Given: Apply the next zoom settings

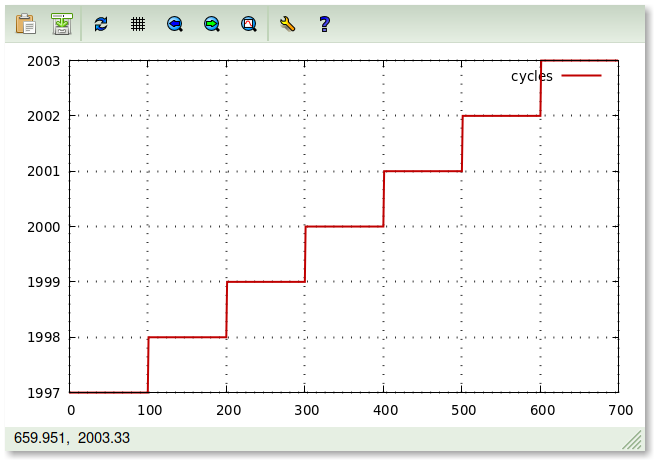Looking at the screenshot, I should point(212,24).
